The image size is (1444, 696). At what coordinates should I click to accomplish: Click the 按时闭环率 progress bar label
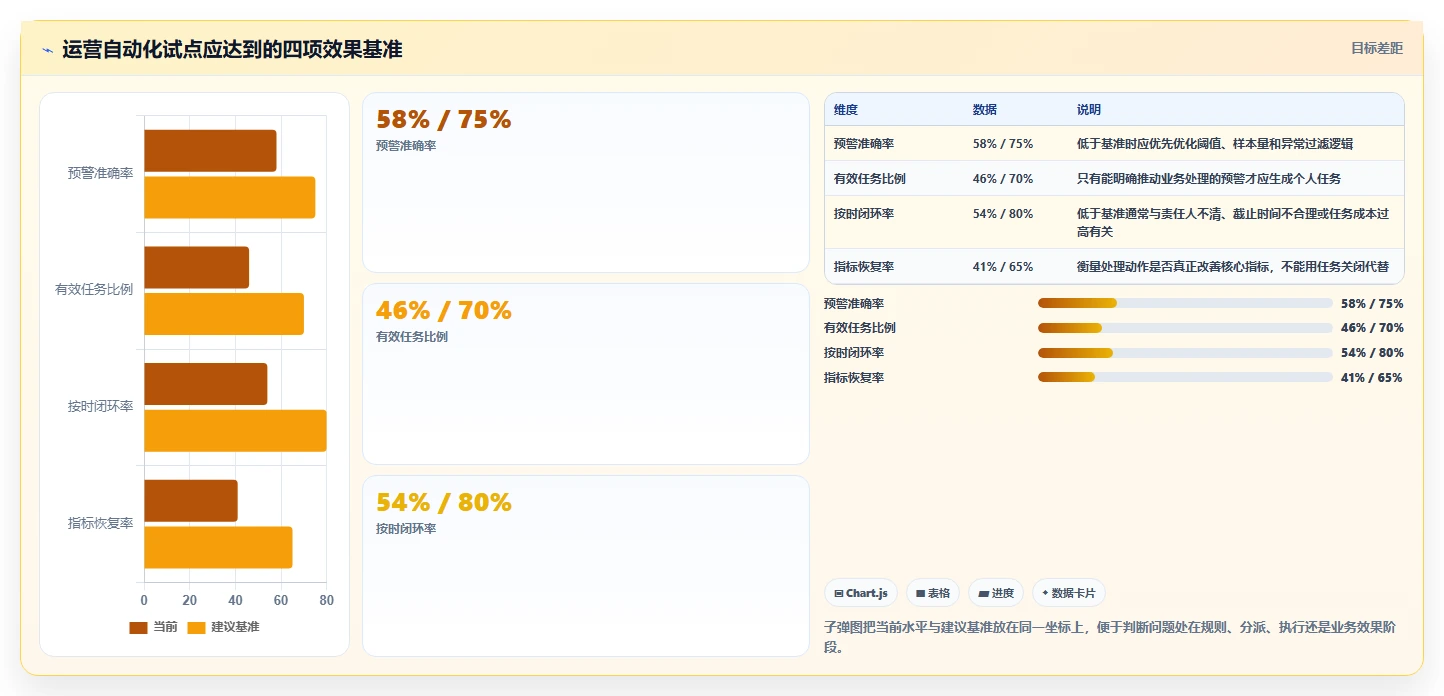854,353
